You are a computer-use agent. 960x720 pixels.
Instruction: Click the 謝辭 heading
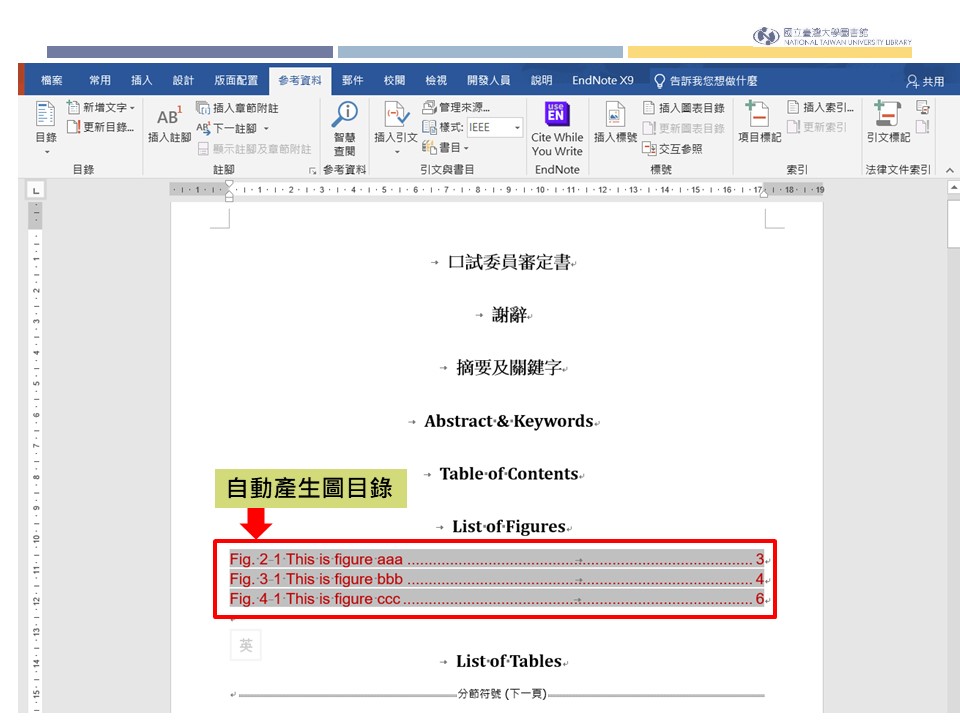[x=509, y=315]
